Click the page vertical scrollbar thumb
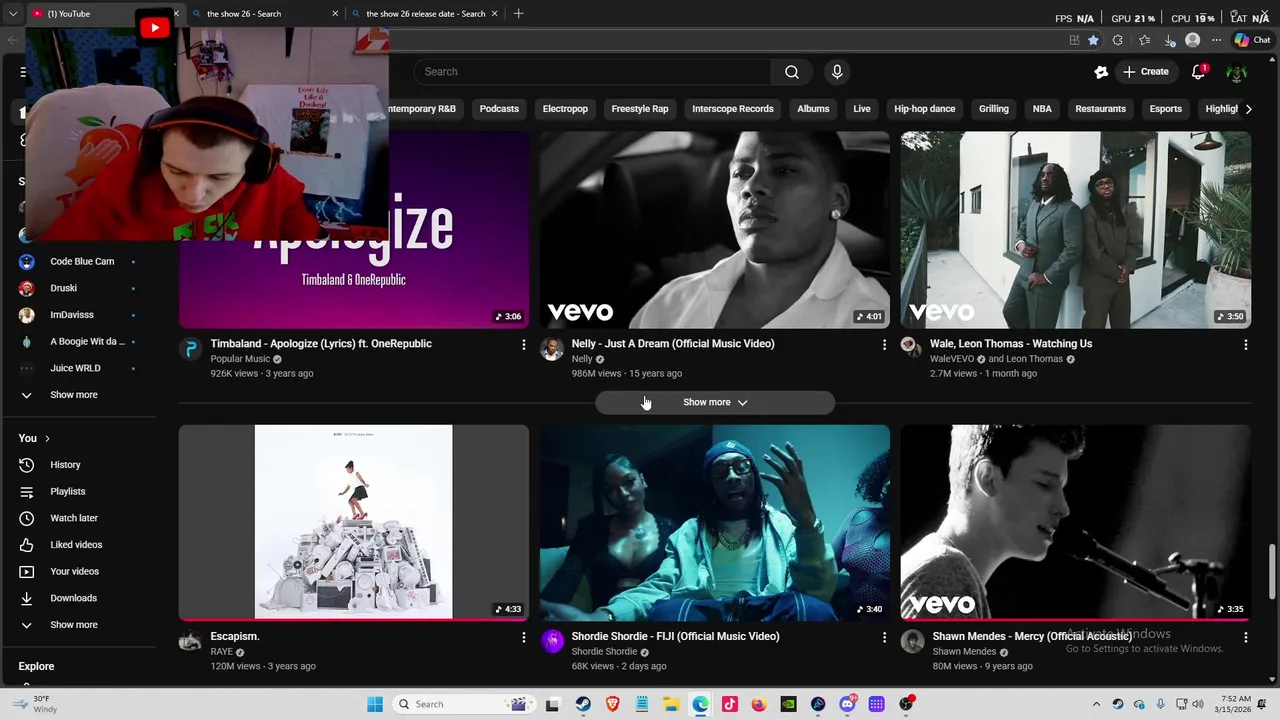This screenshot has width=1280, height=720. [1272, 571]
